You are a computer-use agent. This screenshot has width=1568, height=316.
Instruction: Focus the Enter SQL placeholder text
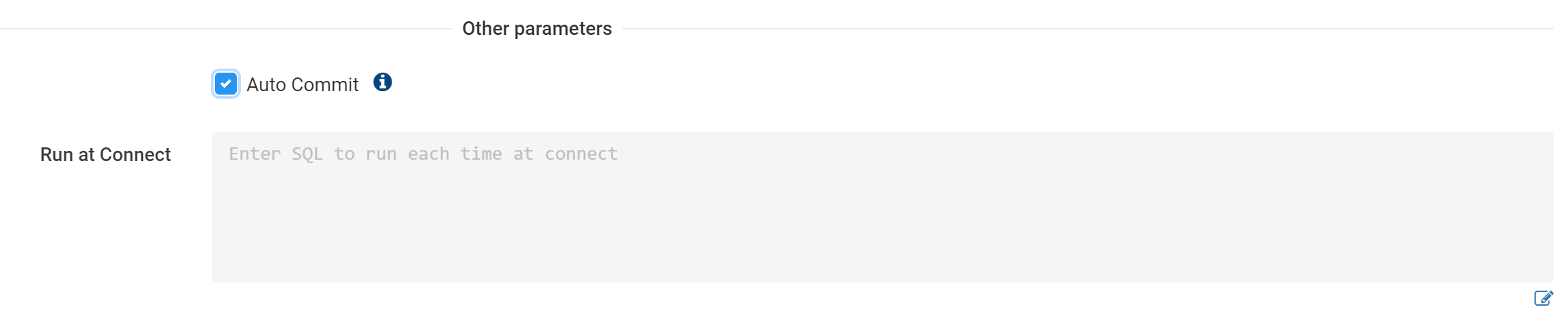423,154
